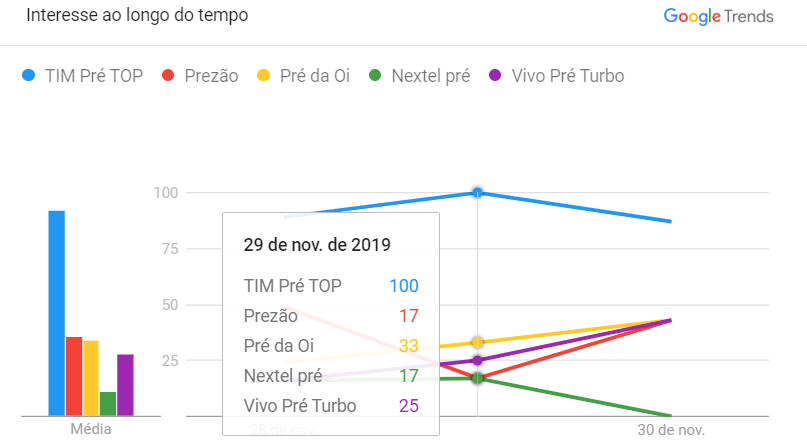Click the 30 de nov. axis label
Image resolution: width=807 pixels, height=445 pixels.
671,429
